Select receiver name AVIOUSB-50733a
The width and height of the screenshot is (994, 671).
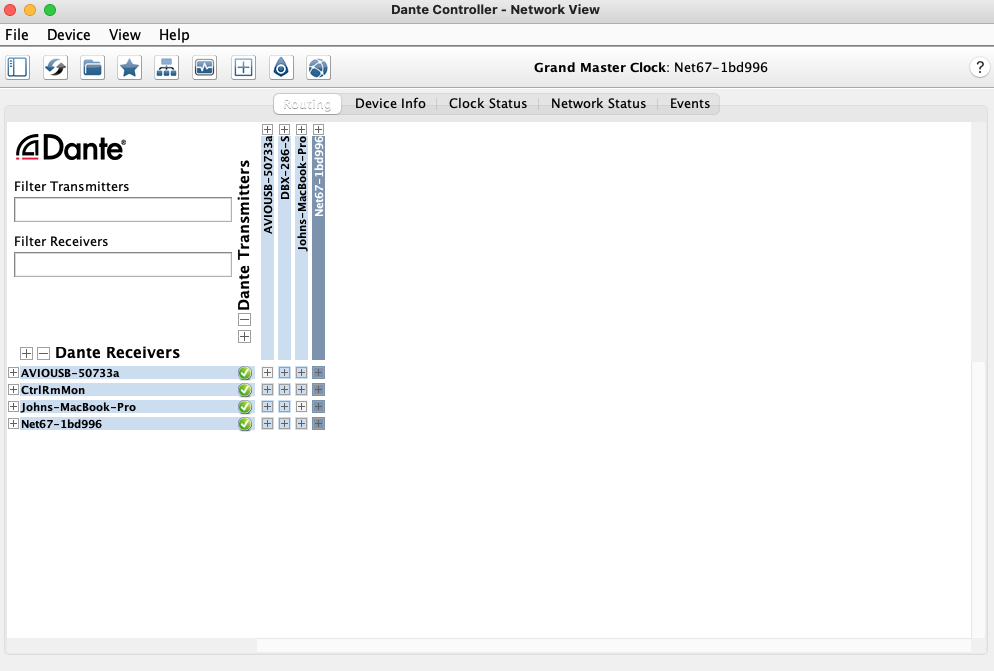70,373
